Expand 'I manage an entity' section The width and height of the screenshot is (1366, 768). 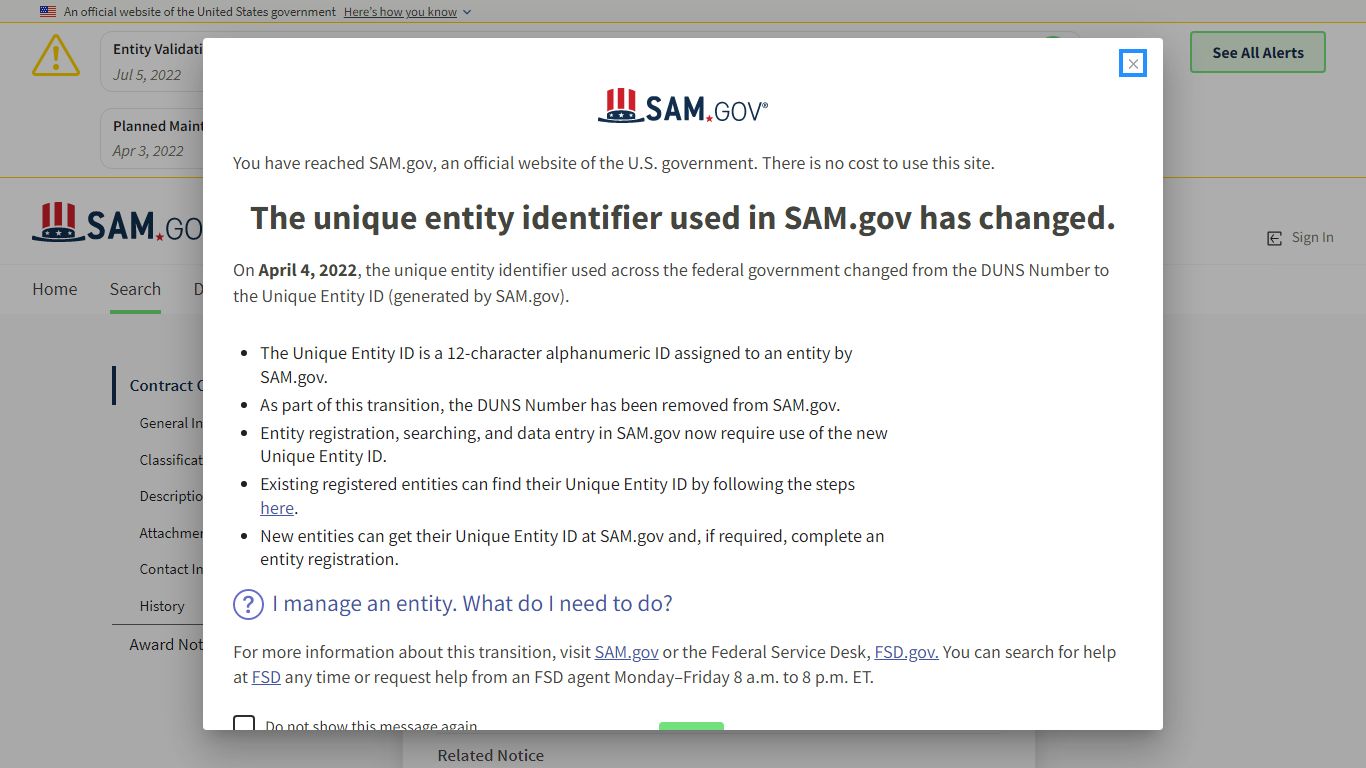[472, 604]
